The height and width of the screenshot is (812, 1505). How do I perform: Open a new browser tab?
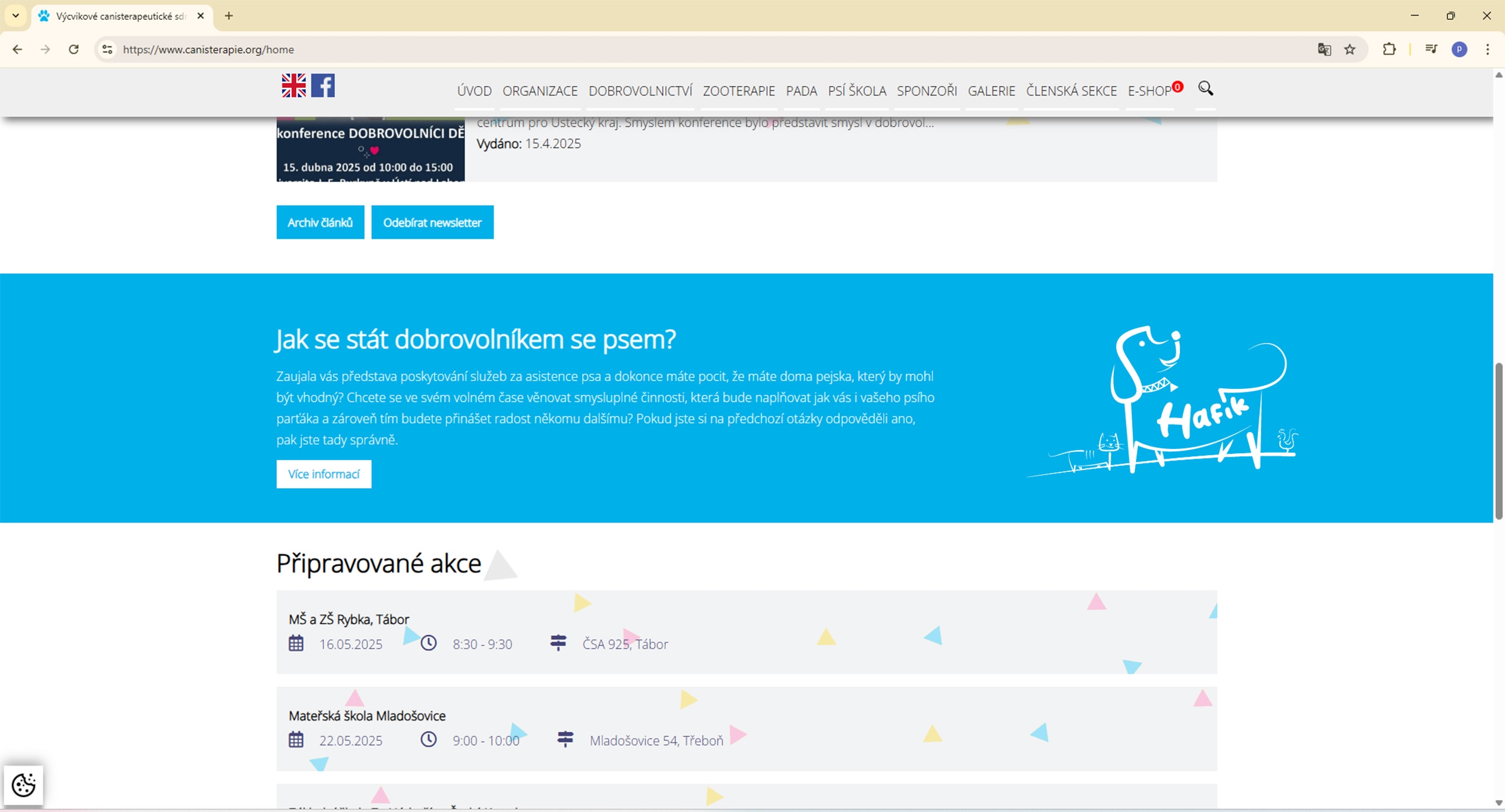[229, 16]
